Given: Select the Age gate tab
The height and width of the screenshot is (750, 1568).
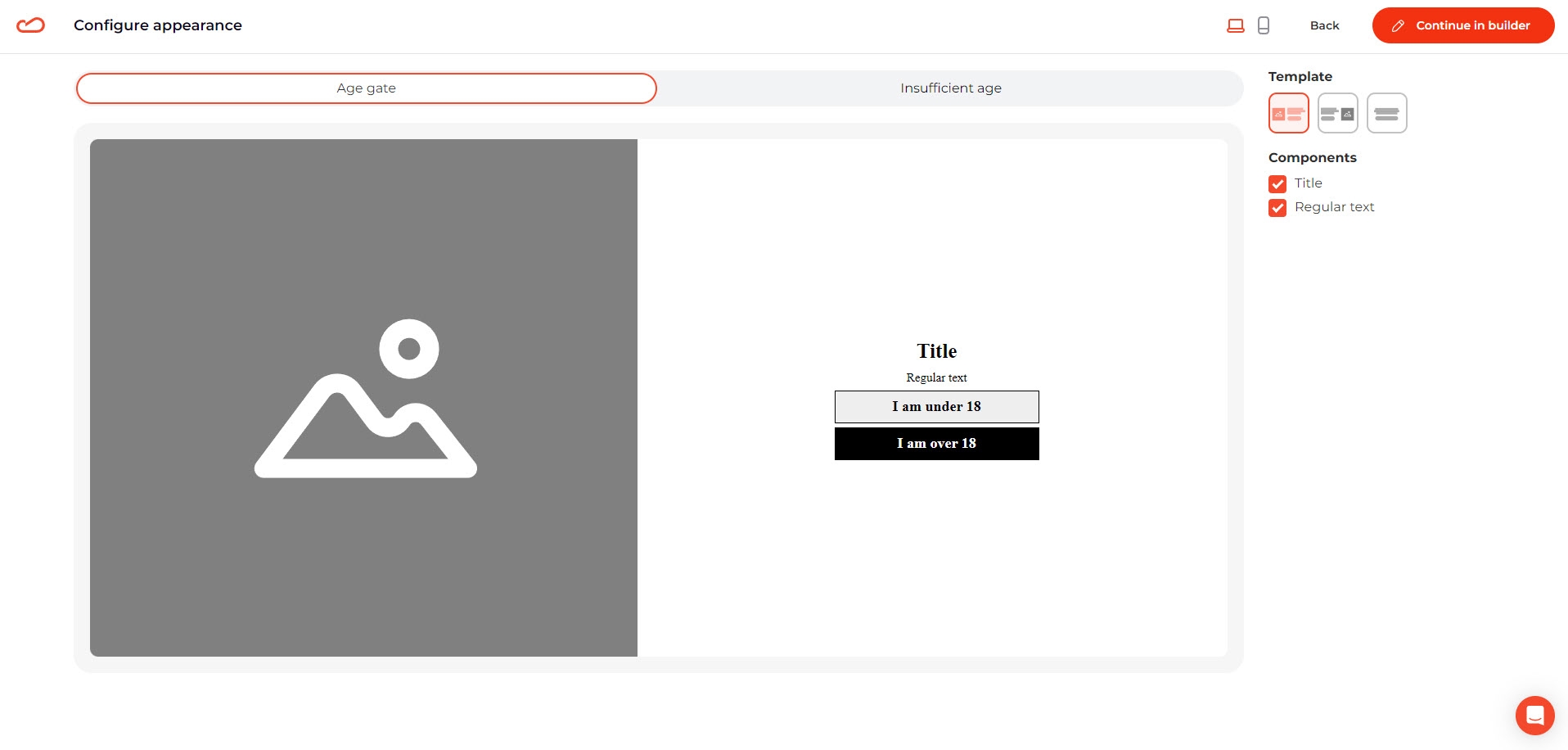Looking at the screenshot, I should (366, 88).
